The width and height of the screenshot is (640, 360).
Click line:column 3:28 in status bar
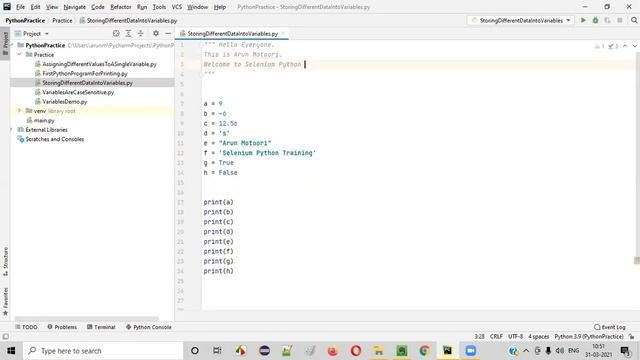coord(479,337)
